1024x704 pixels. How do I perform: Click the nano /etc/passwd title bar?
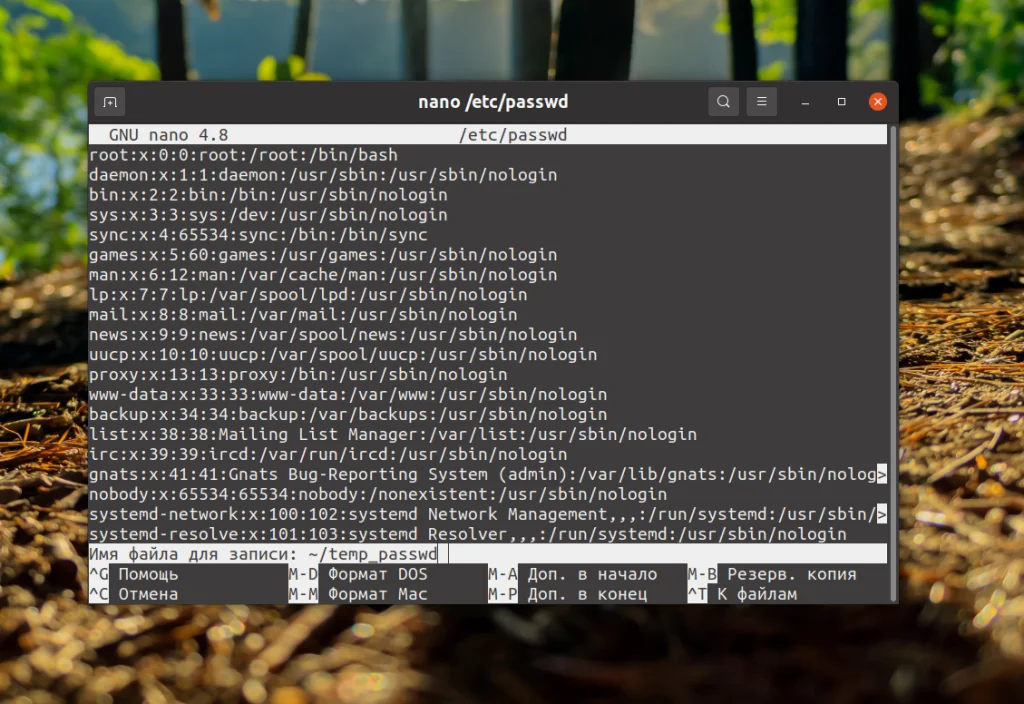coord(493,101)
